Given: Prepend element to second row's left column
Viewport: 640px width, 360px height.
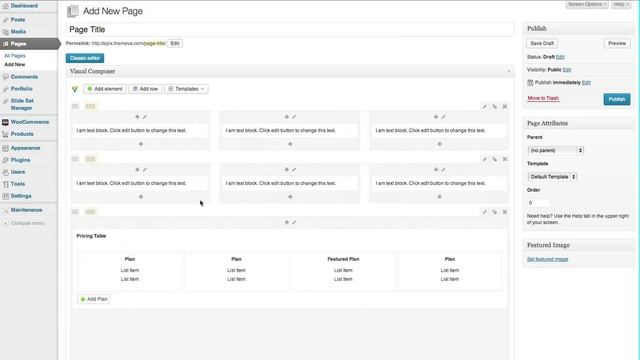Looking at the screenshot, I should click(137, 169).
